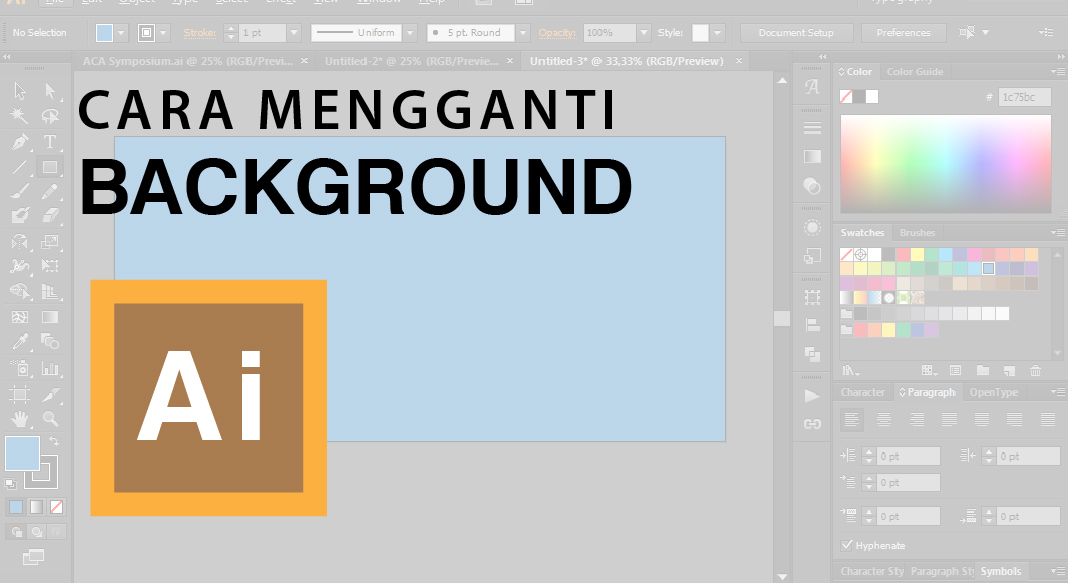Toggle the Hyphenate checkbox
The height and width of the screenshot is (583, 1068).
click(847, 545)
